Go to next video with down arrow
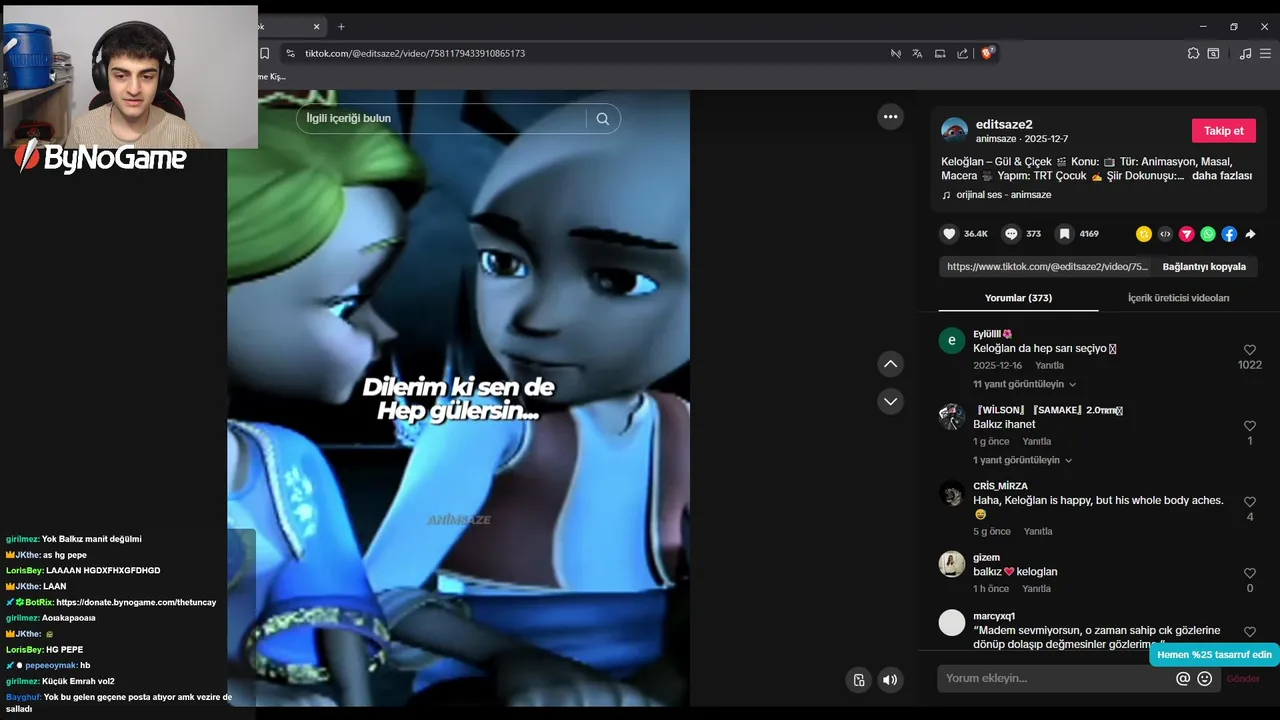The image size is (1280, 720). click(x=890, y=401)
